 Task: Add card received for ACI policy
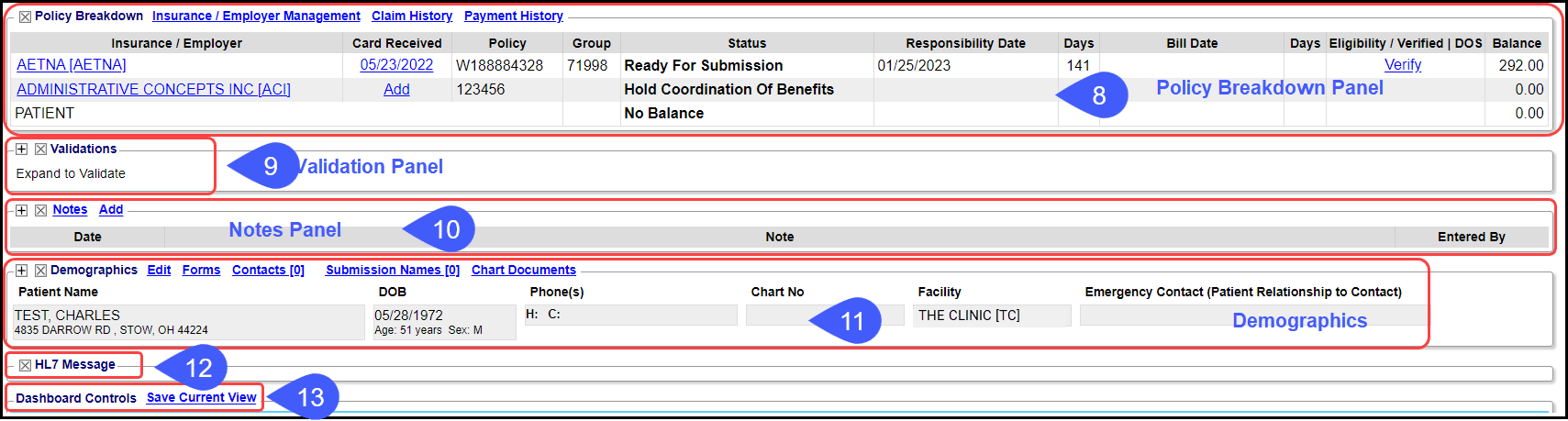click(396, 89)
